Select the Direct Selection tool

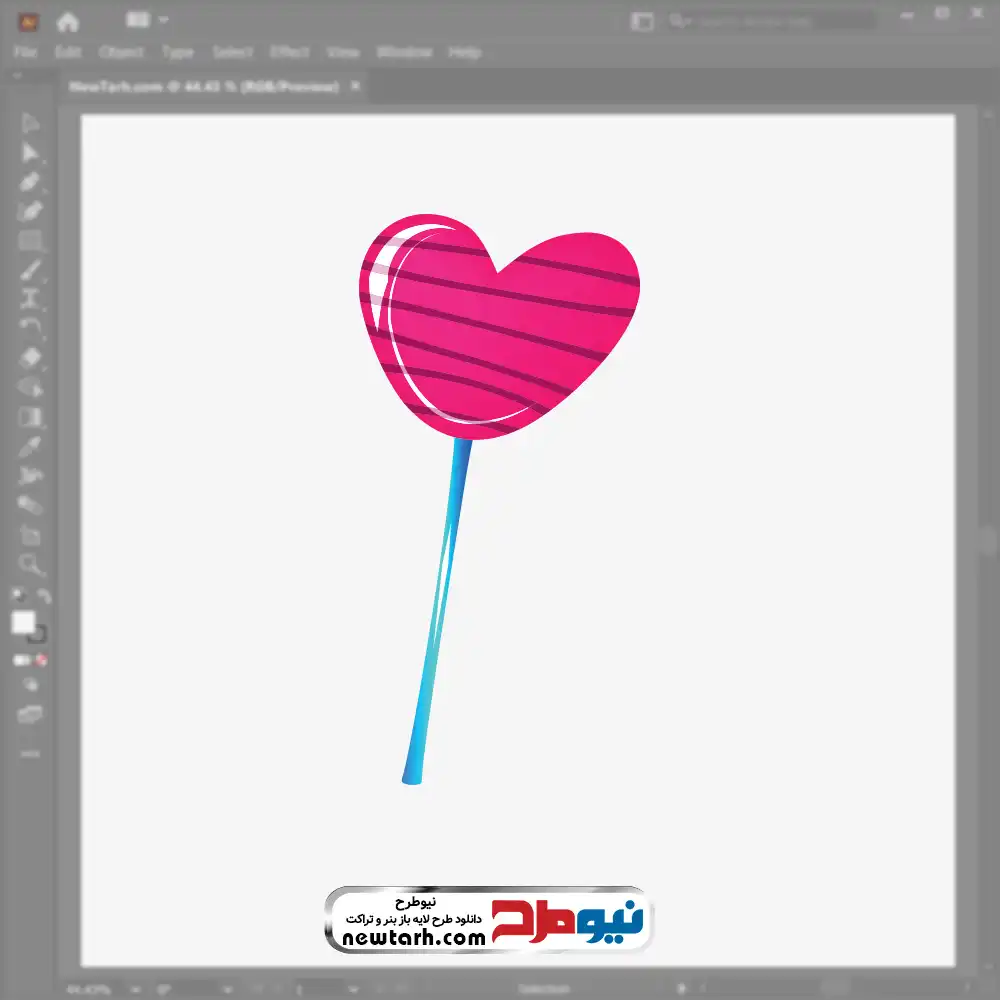[30, 152]
